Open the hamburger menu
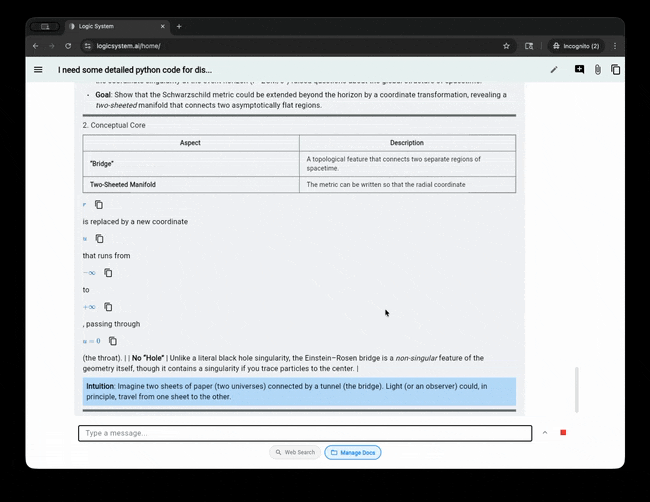 click(38, 70)
